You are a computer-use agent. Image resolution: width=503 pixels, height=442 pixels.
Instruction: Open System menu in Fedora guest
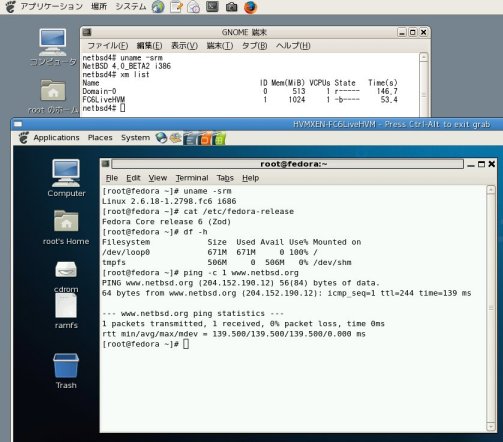point(135,138)
